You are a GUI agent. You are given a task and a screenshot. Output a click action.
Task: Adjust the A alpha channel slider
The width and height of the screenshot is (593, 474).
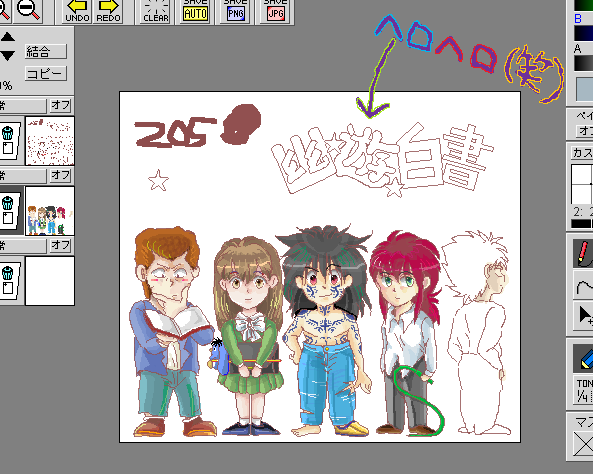pyautogui.click(x=584, y=64)
